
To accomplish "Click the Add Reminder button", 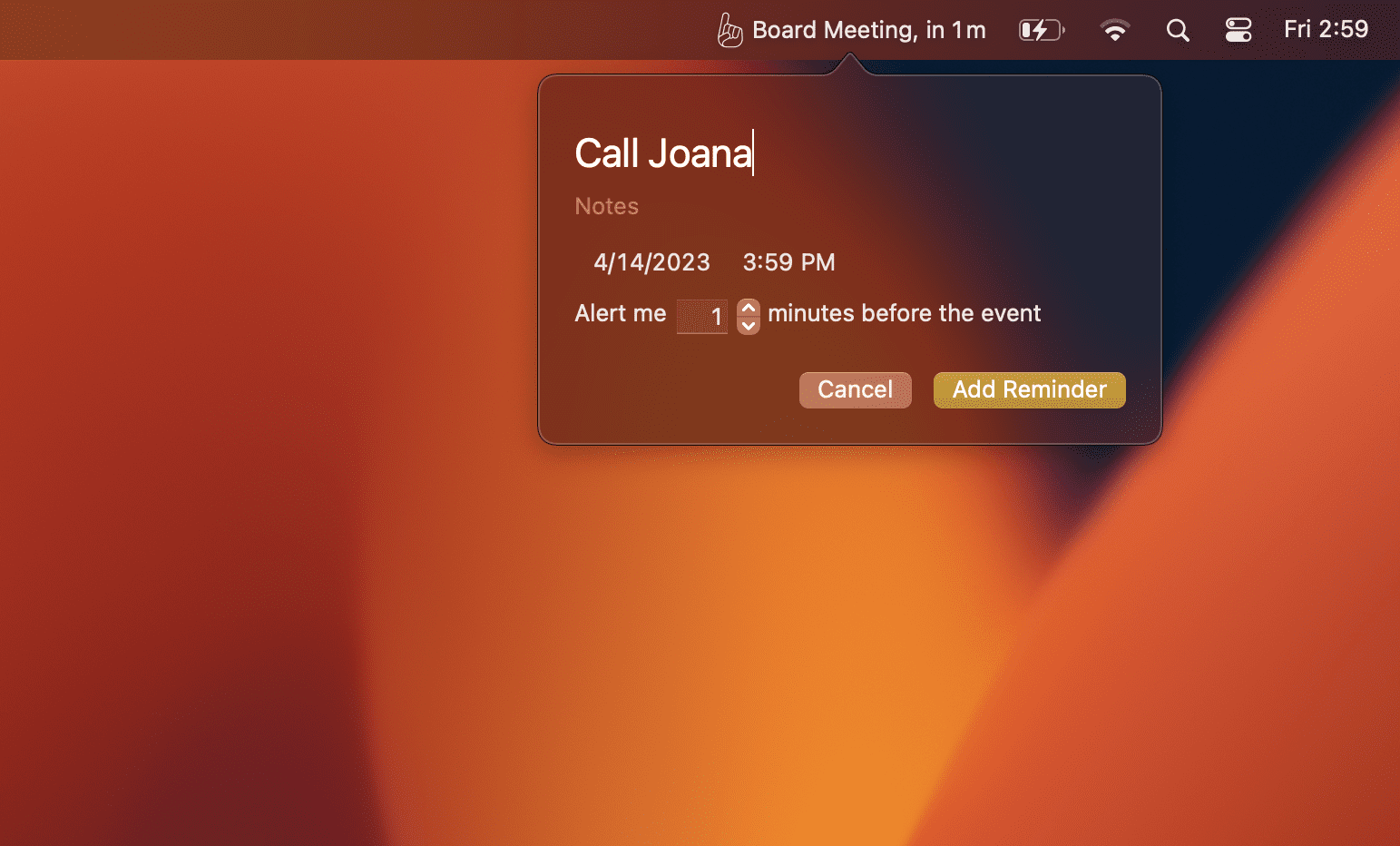I will (1029, 389).
